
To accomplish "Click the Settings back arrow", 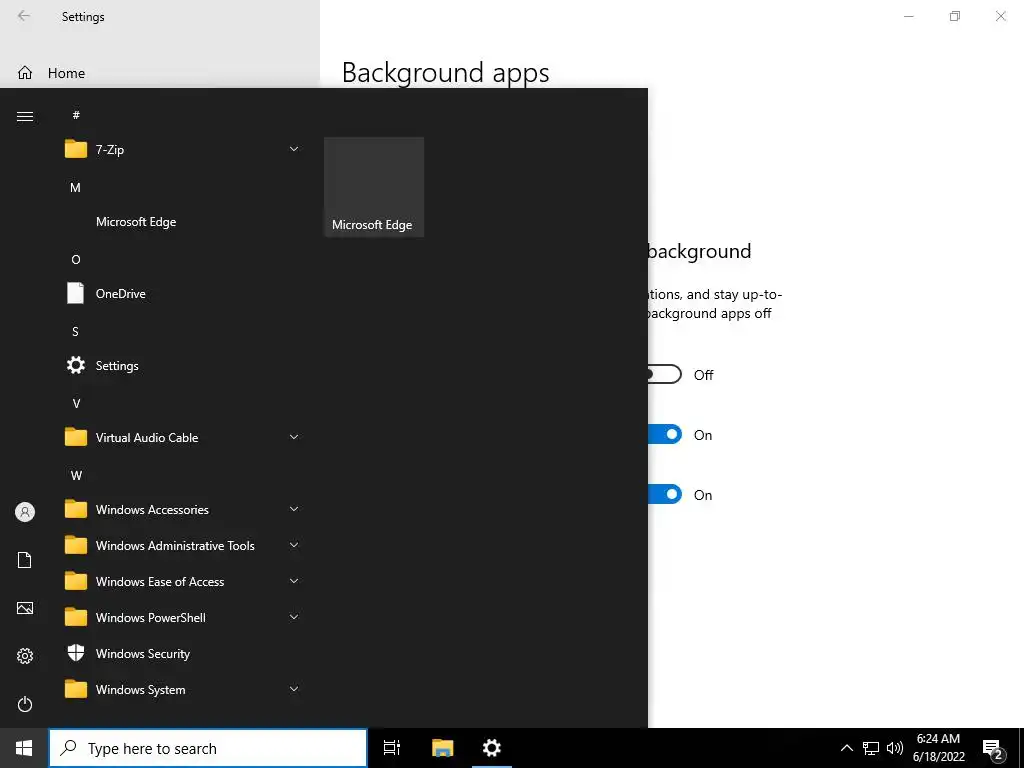I will point(24,16).
